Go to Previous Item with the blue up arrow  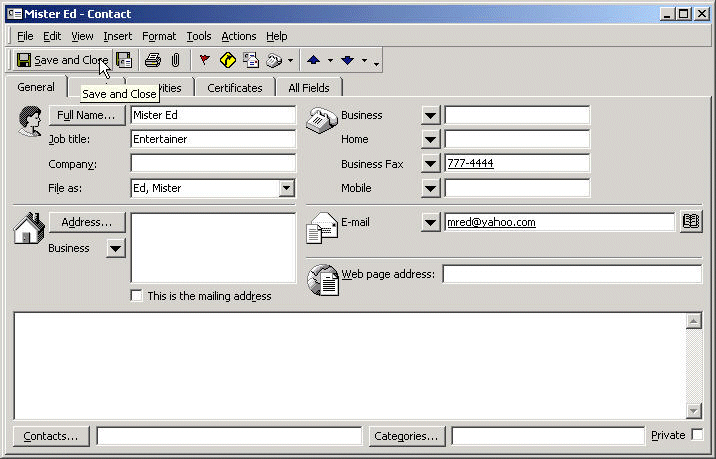click(313, 60)
